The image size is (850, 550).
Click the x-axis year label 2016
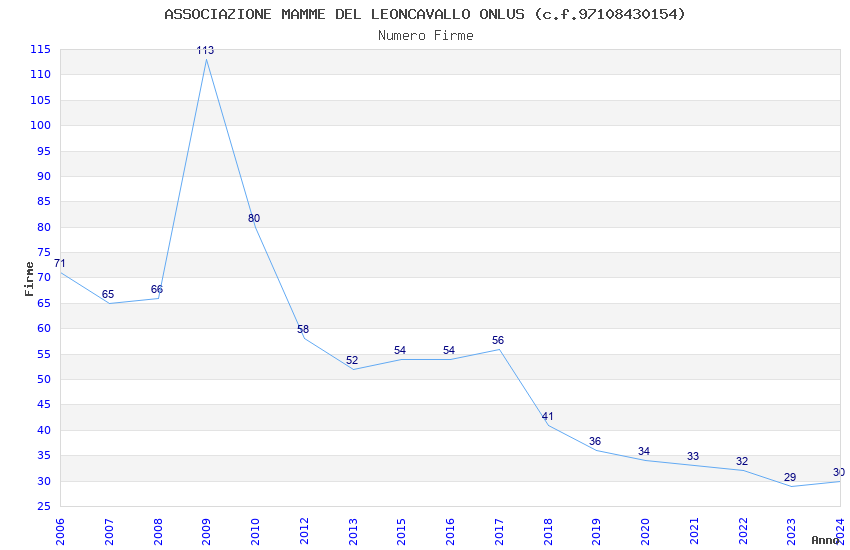click(x=450, y=532)
